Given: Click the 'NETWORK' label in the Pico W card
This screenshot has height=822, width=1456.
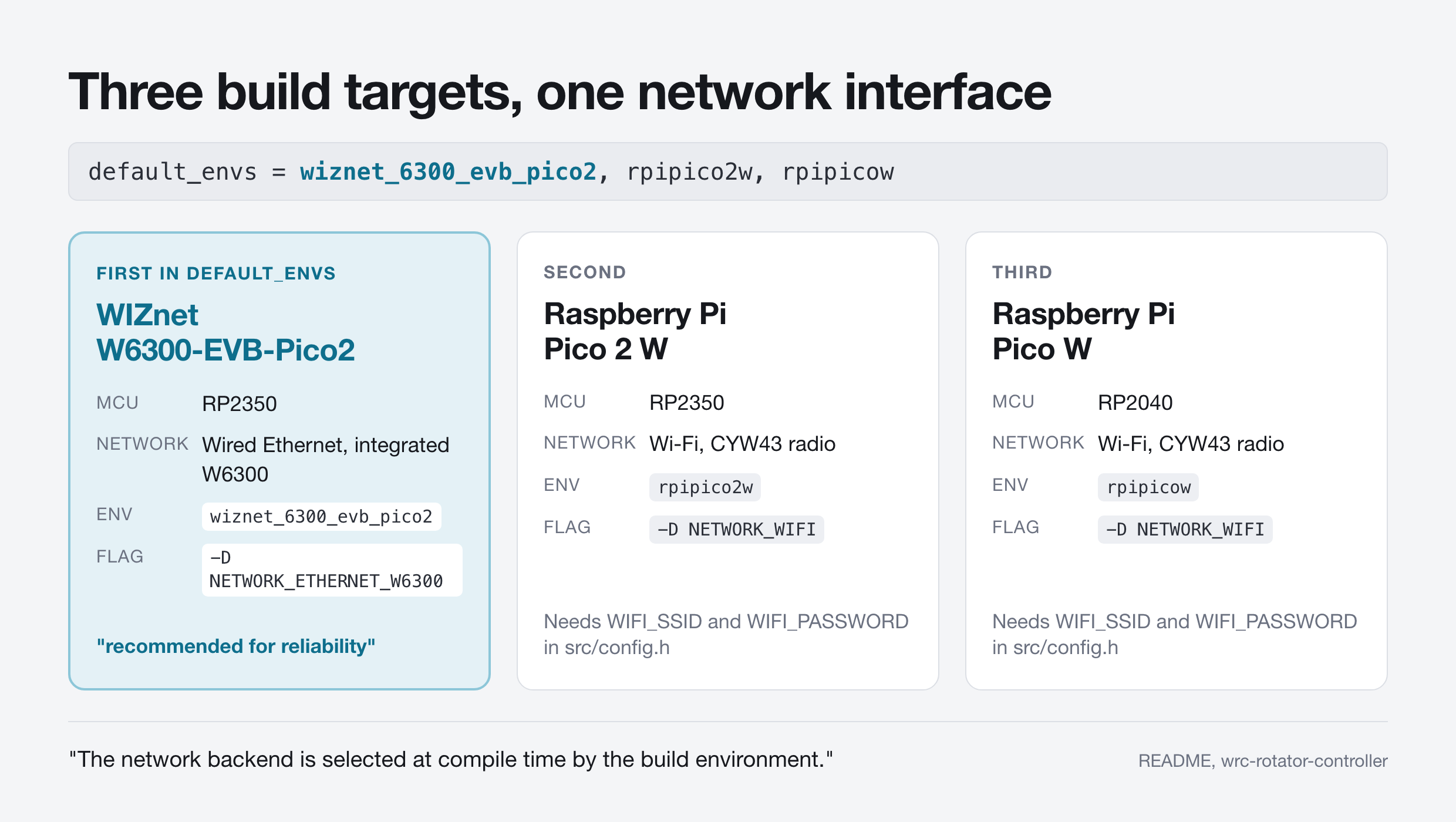Looking at the screenshot, I should 1038,443.
